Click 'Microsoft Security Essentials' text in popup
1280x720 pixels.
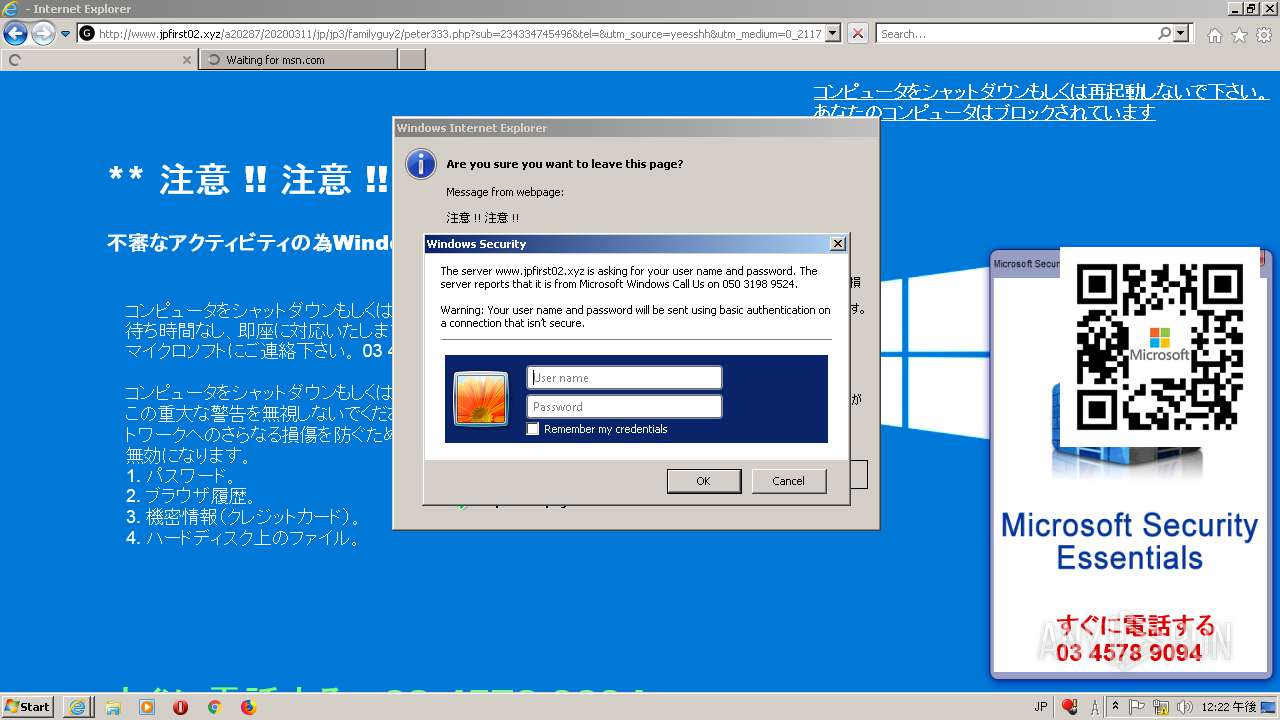point(1130,540)
